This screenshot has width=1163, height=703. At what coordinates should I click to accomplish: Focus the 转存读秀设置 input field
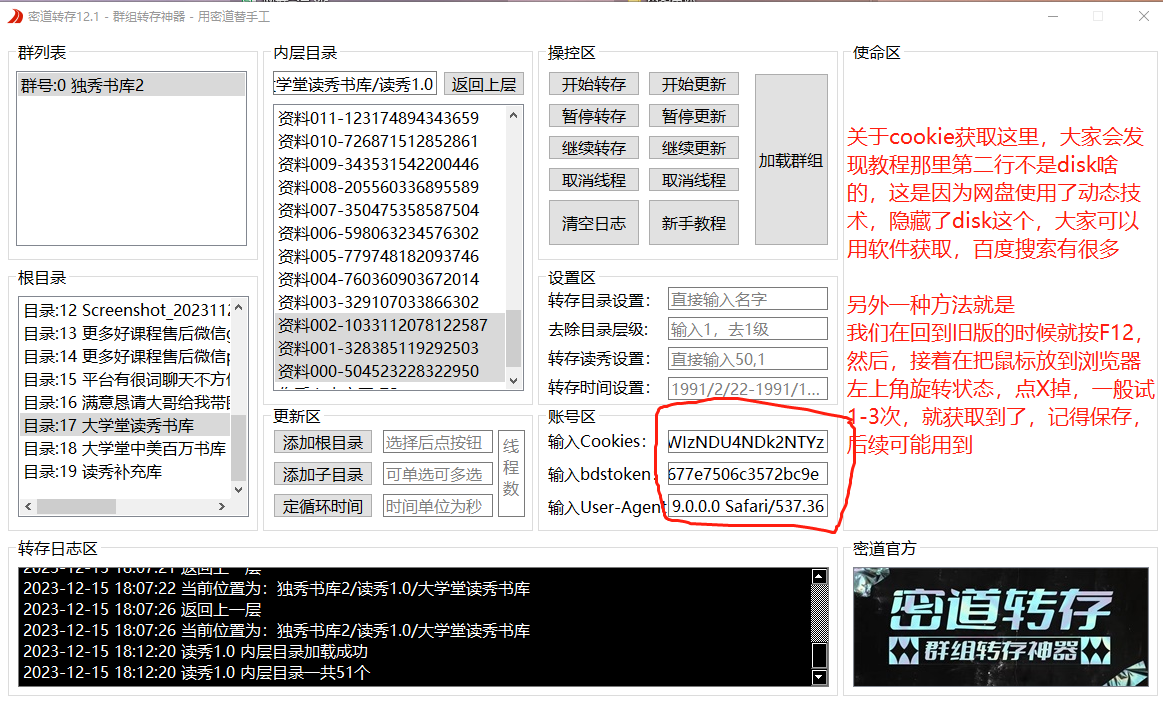748,359
